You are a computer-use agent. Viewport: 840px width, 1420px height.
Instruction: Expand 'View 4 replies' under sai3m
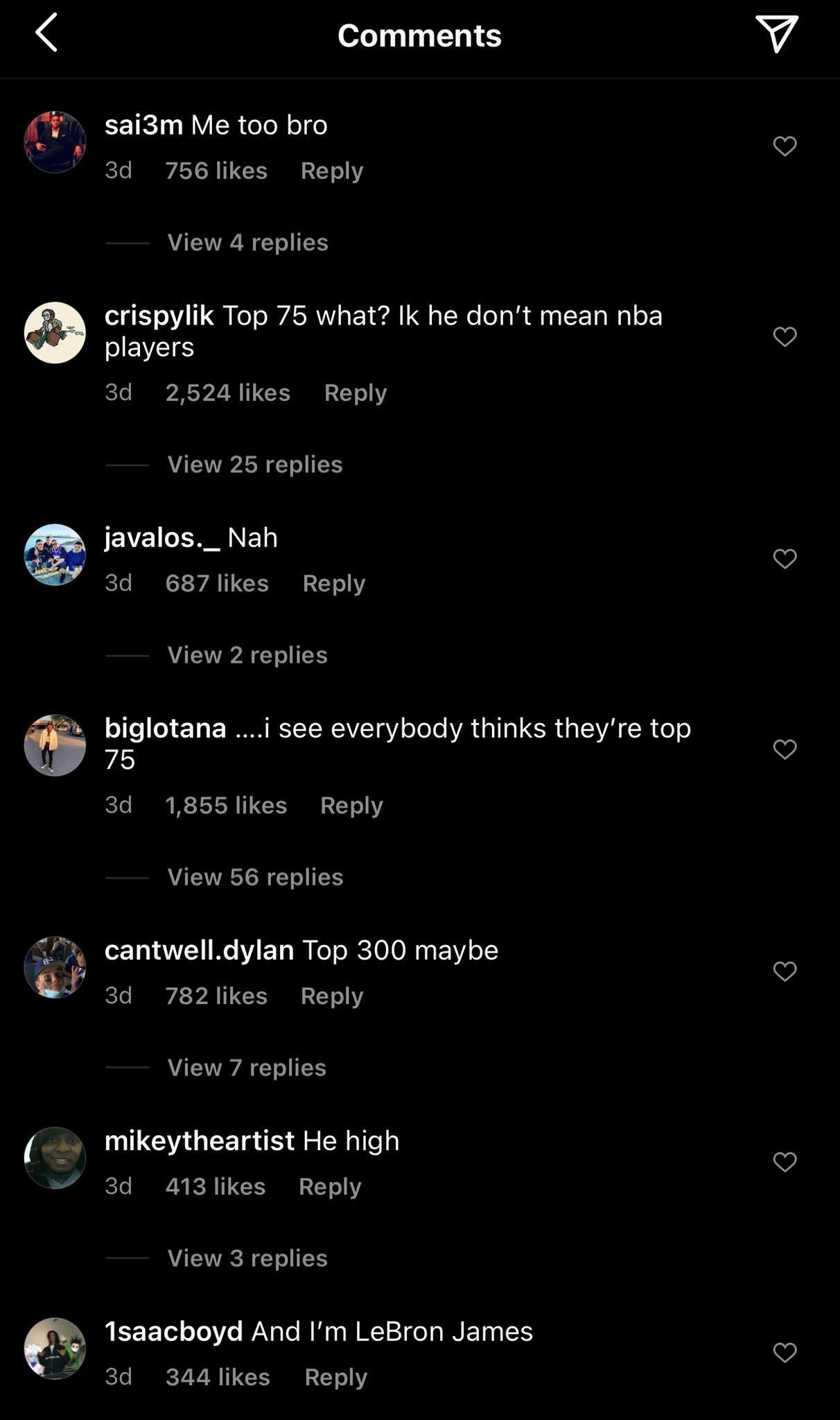247,243
